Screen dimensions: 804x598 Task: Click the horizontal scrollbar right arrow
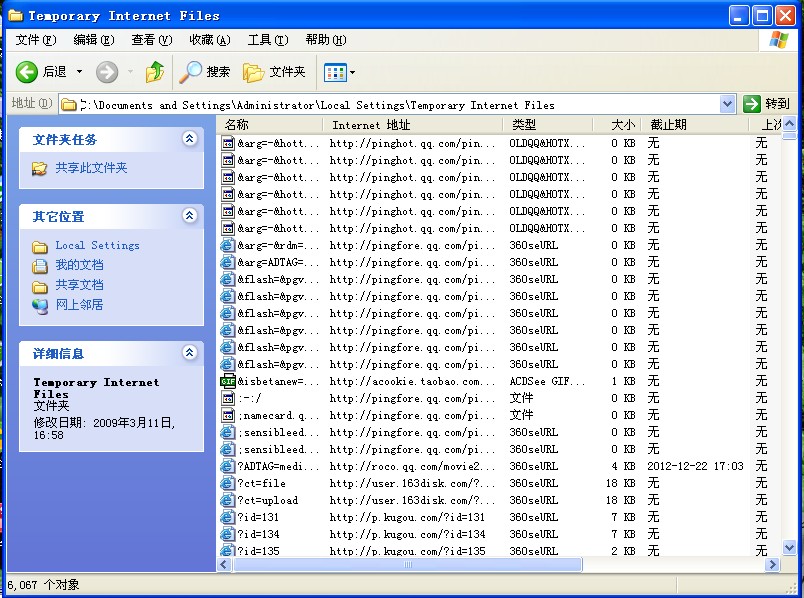click(x=772, y=565)
